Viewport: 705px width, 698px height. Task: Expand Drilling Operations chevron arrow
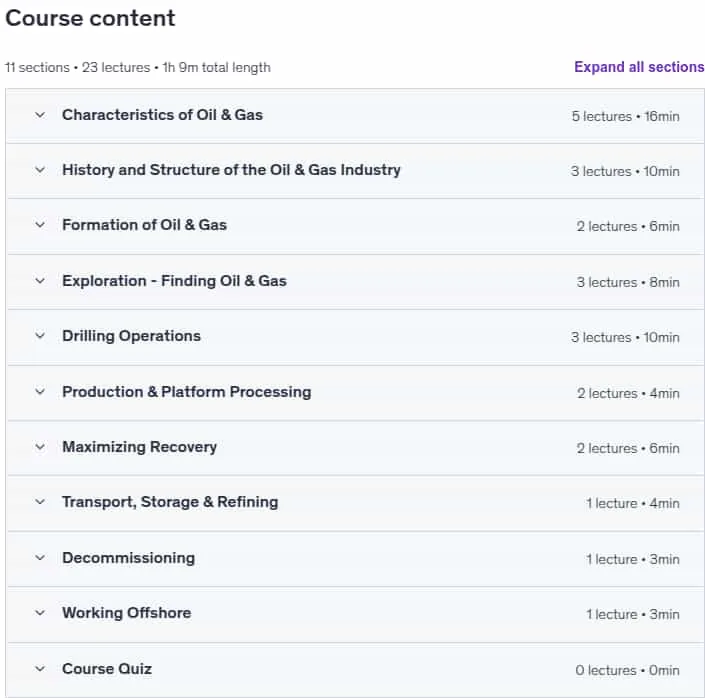coord(40,336)
